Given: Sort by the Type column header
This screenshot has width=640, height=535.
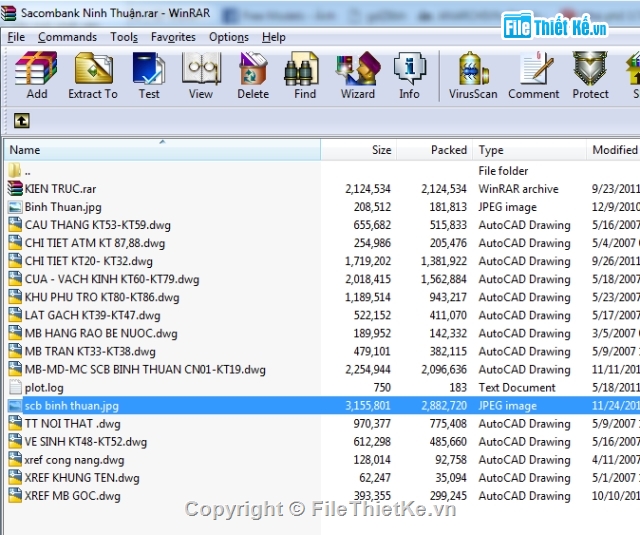Looking at the screenshot, I should click(x=529, y=150).
